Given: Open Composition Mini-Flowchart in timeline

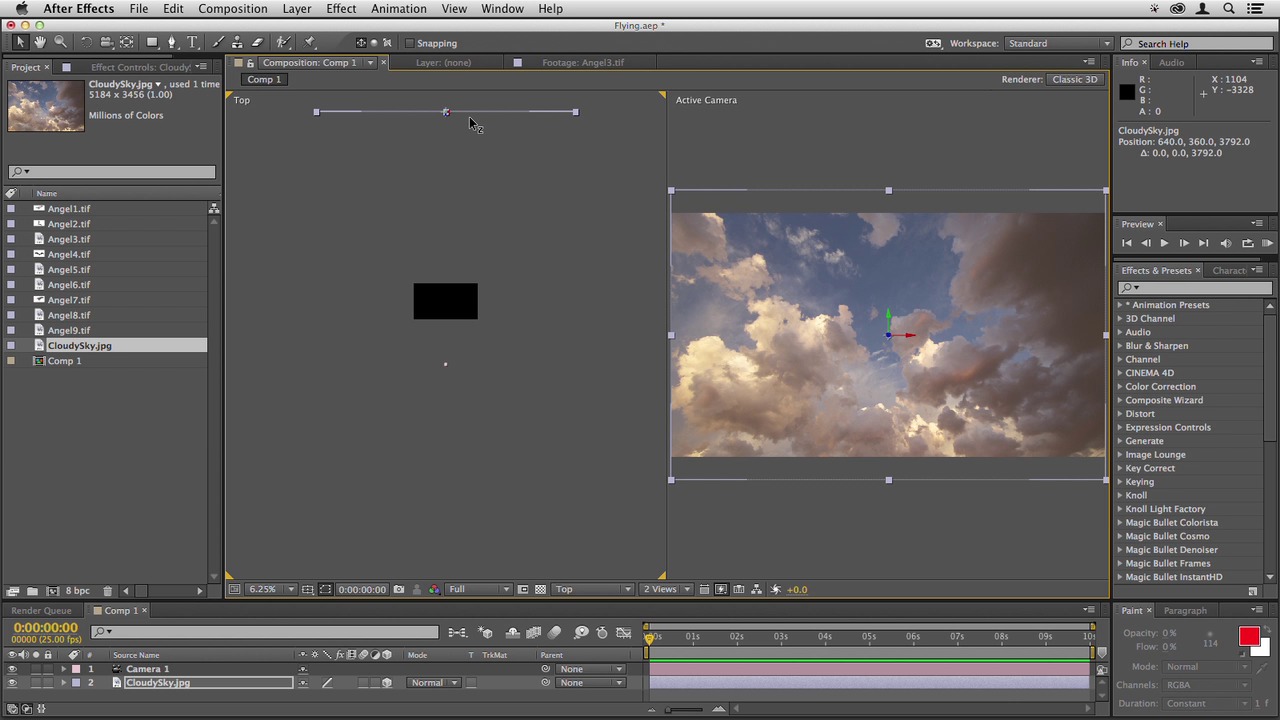Looking at the screenshot, I should (457, 632).
